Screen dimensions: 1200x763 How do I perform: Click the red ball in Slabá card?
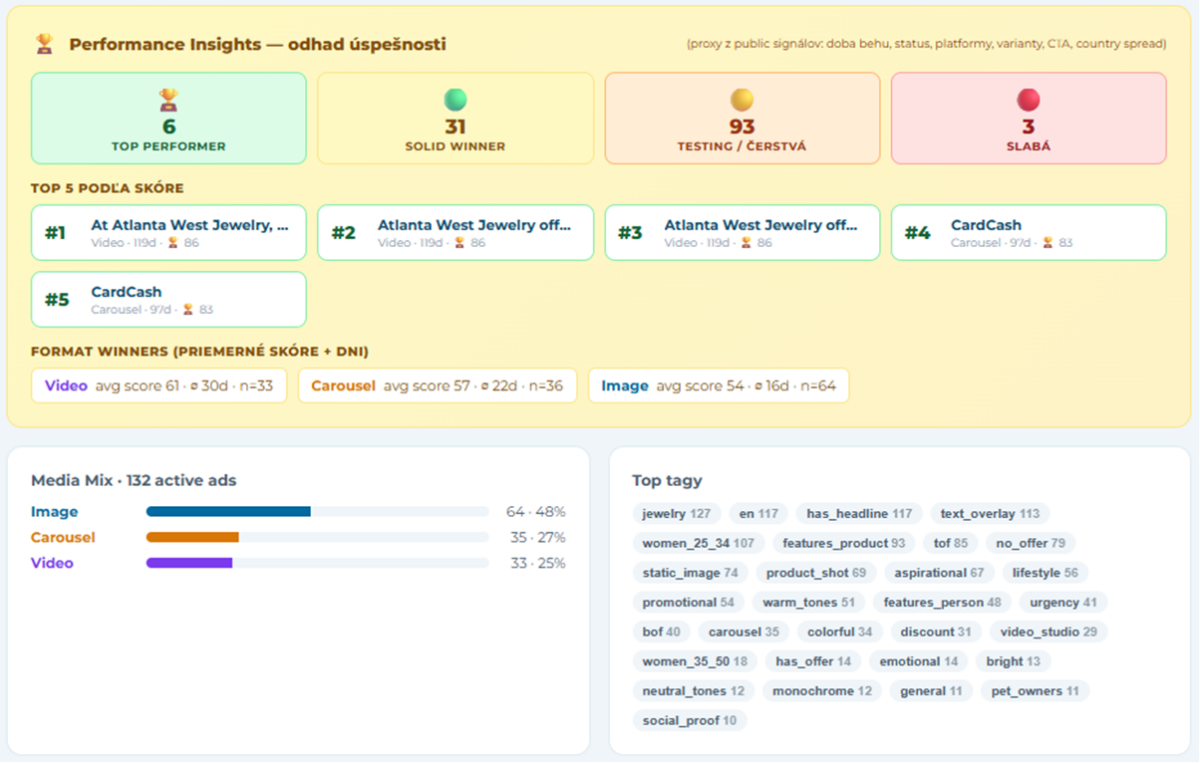point(1028,100)
